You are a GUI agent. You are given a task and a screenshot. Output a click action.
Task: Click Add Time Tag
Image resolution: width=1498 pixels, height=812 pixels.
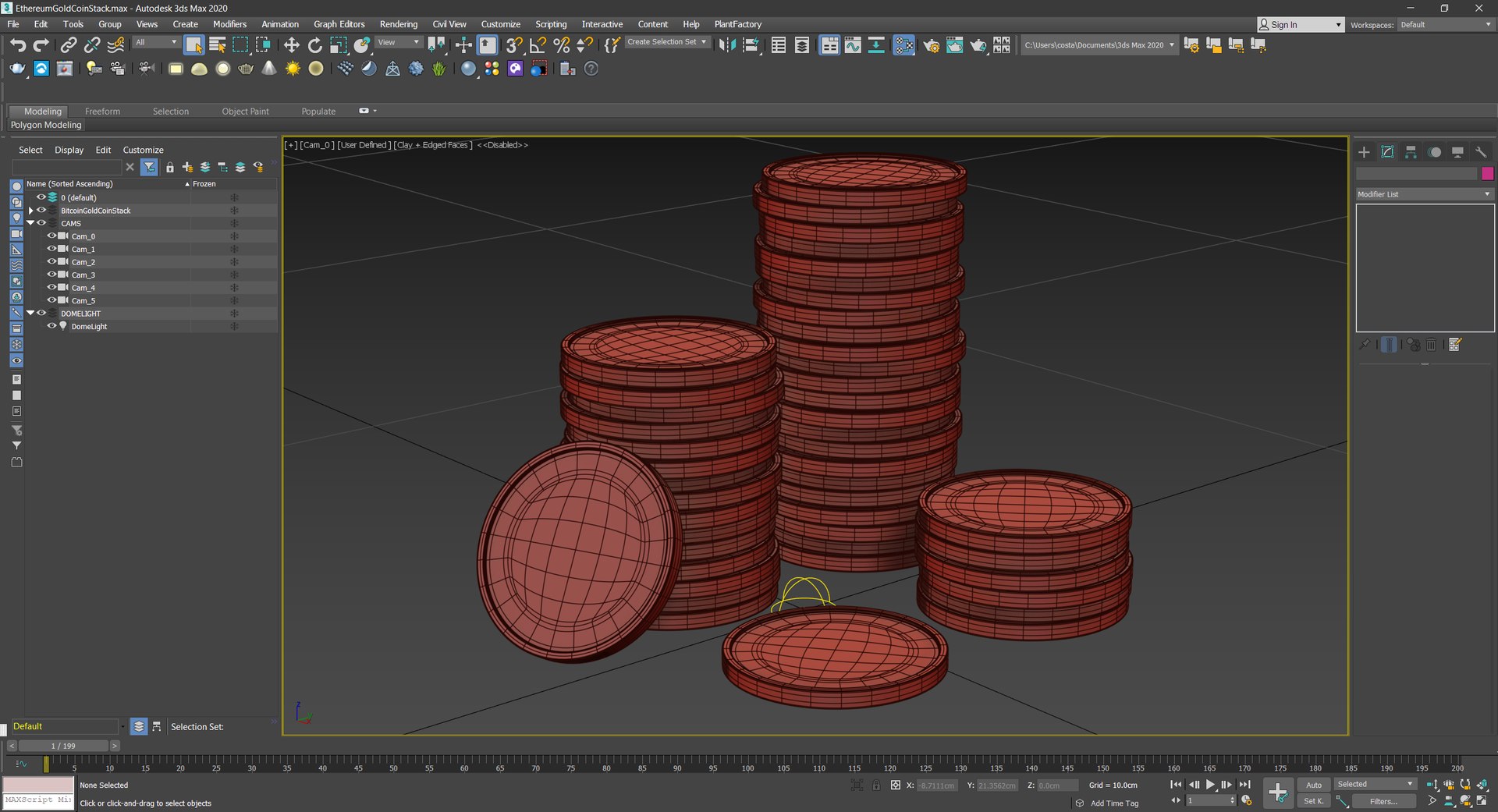coord(1114,803)
